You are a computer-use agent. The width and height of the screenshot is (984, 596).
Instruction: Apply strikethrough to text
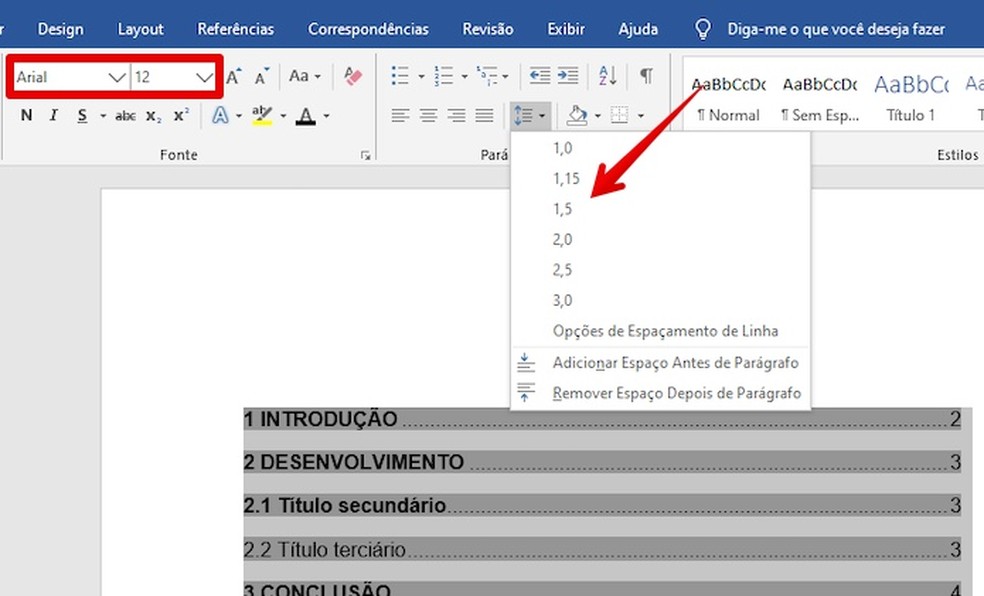[125, 115]
